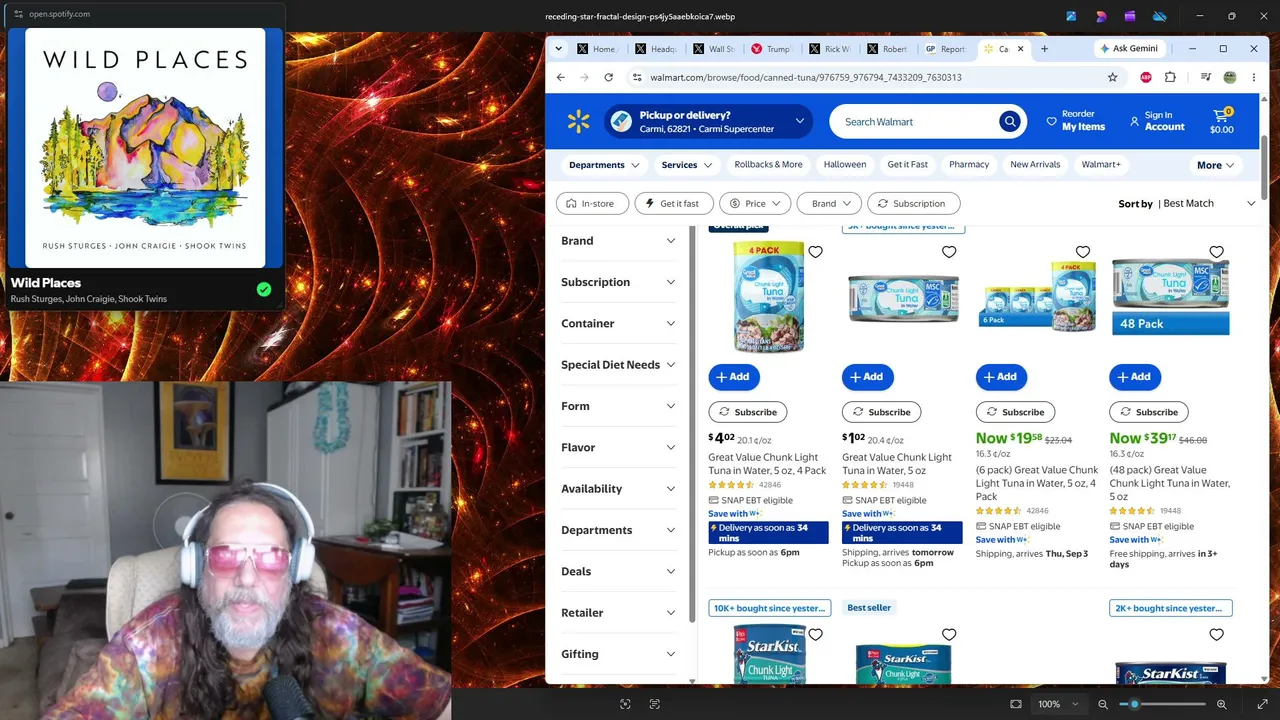Go back in the Chrome browser
The image size is (1280, 720).
pyautogui.click(x=560, y=77)
